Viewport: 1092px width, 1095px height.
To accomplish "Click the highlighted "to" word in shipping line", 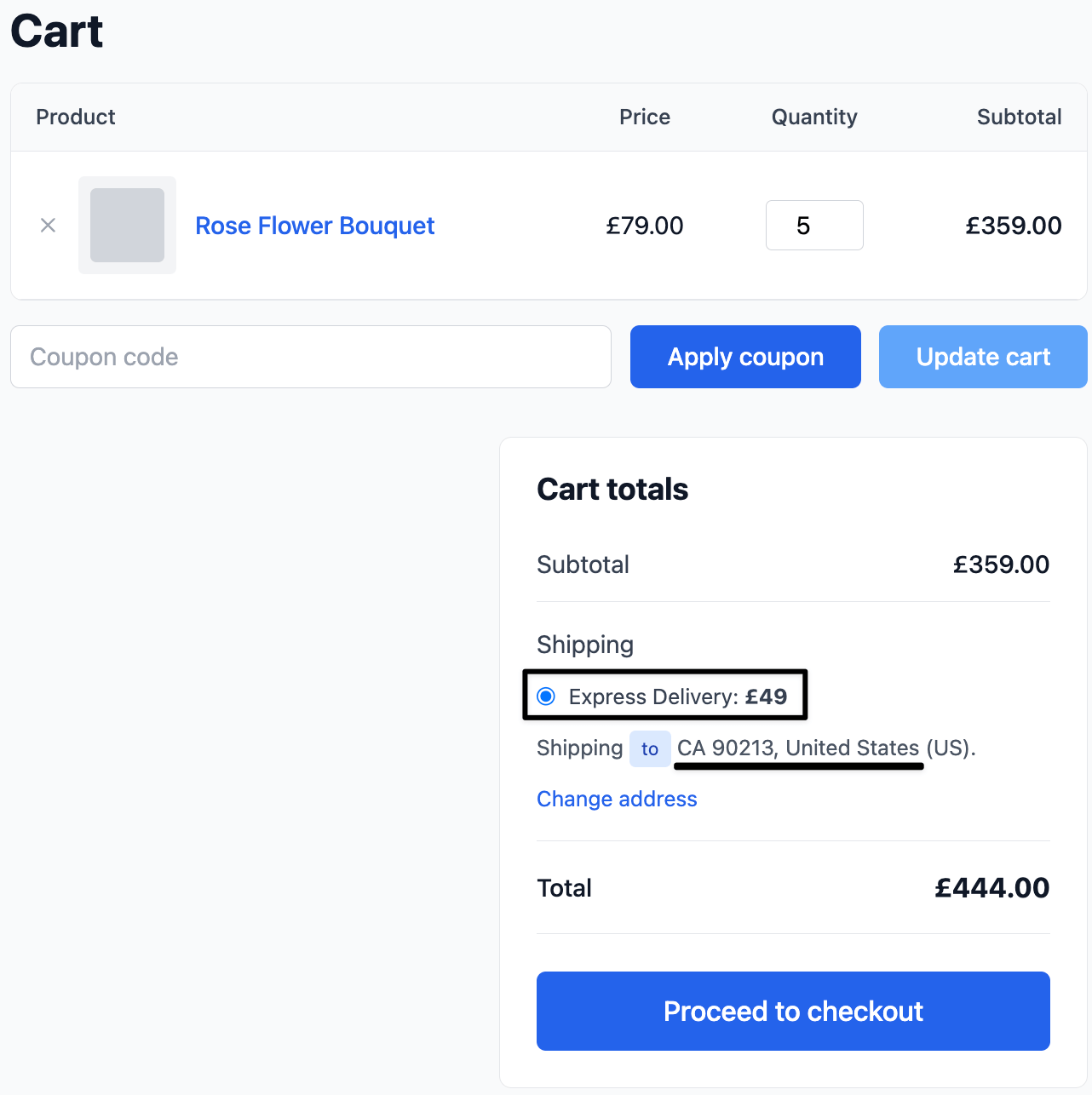I will 650,748.
